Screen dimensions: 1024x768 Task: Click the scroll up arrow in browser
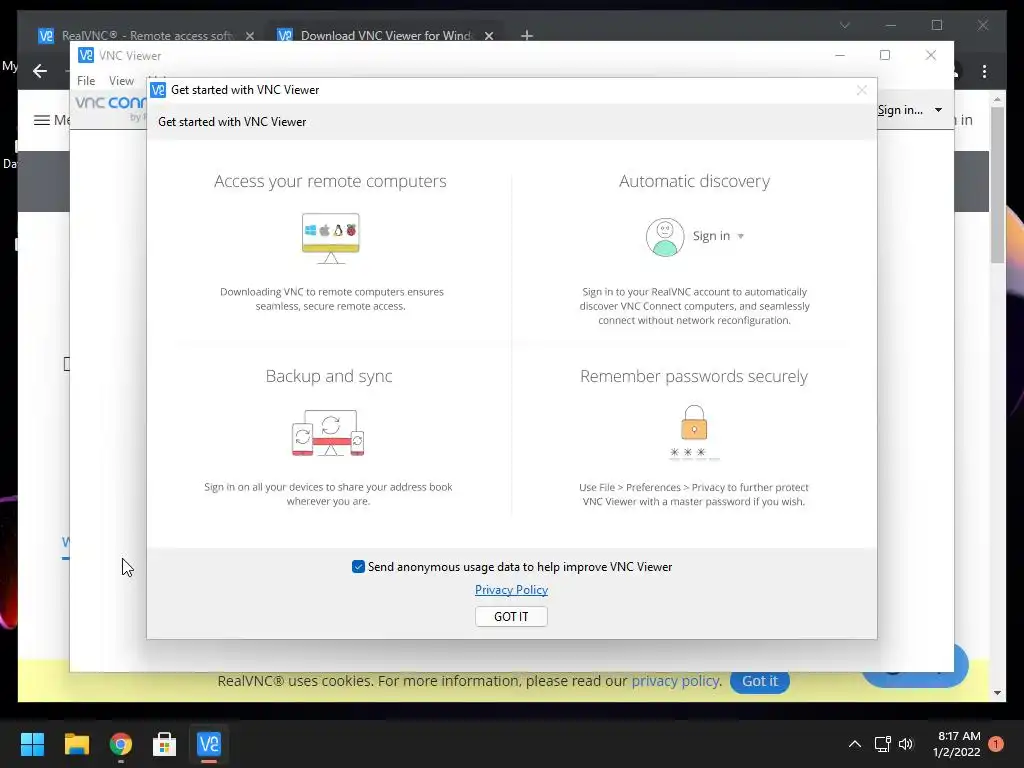pyautogui.click(x=997, y=100)
